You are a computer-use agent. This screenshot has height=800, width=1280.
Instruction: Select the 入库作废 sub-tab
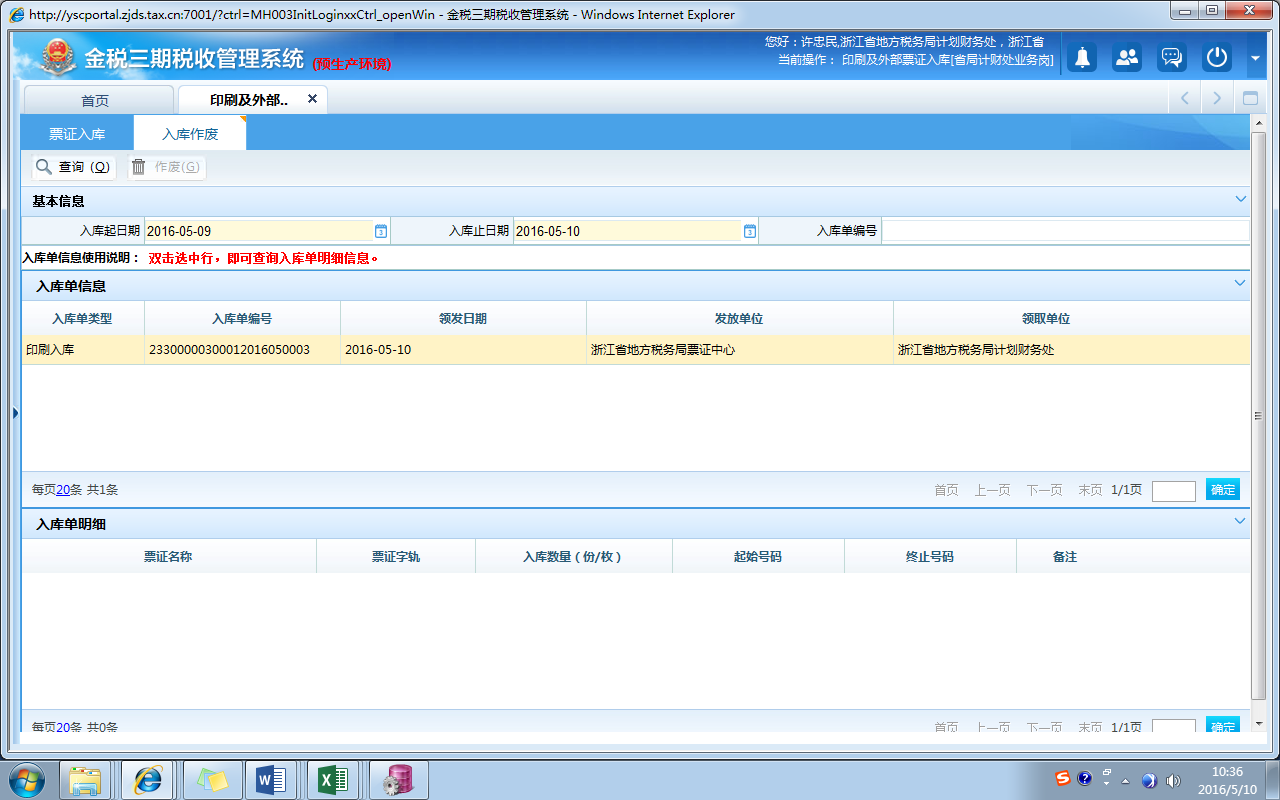click(190, 133)
